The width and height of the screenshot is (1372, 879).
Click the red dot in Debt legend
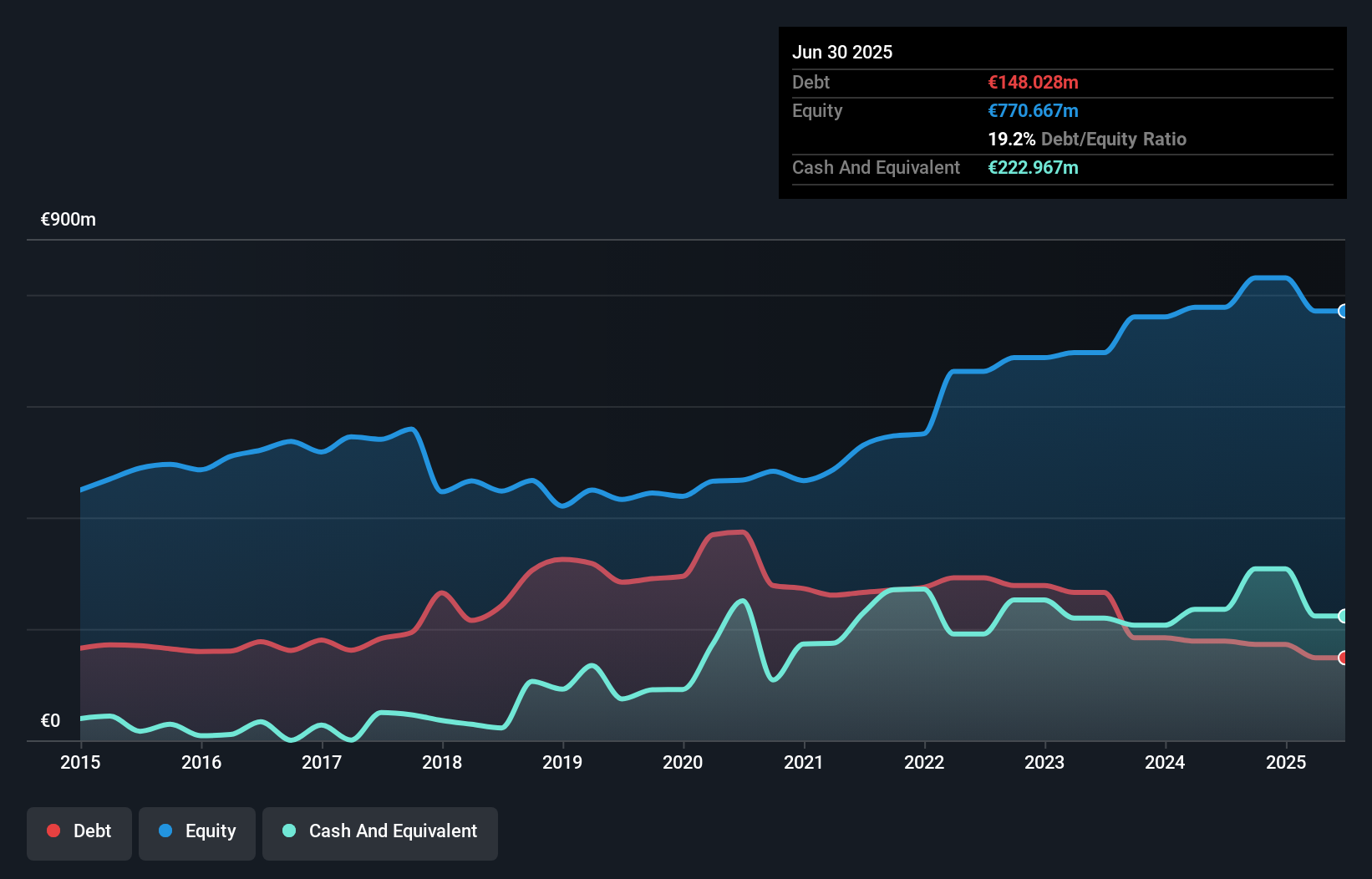click(x=53, y=831)
